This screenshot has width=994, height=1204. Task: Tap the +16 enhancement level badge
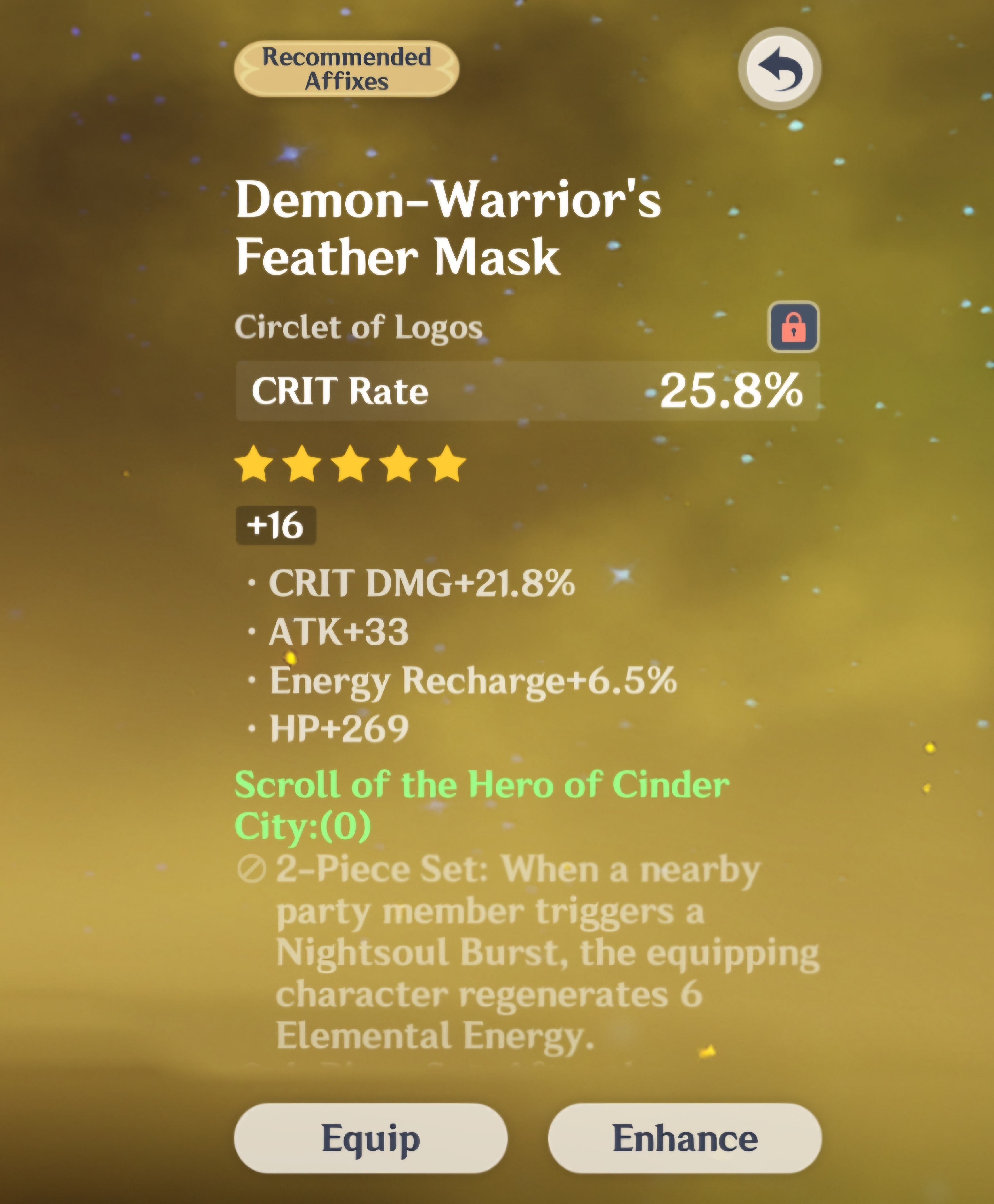point(276,525)
